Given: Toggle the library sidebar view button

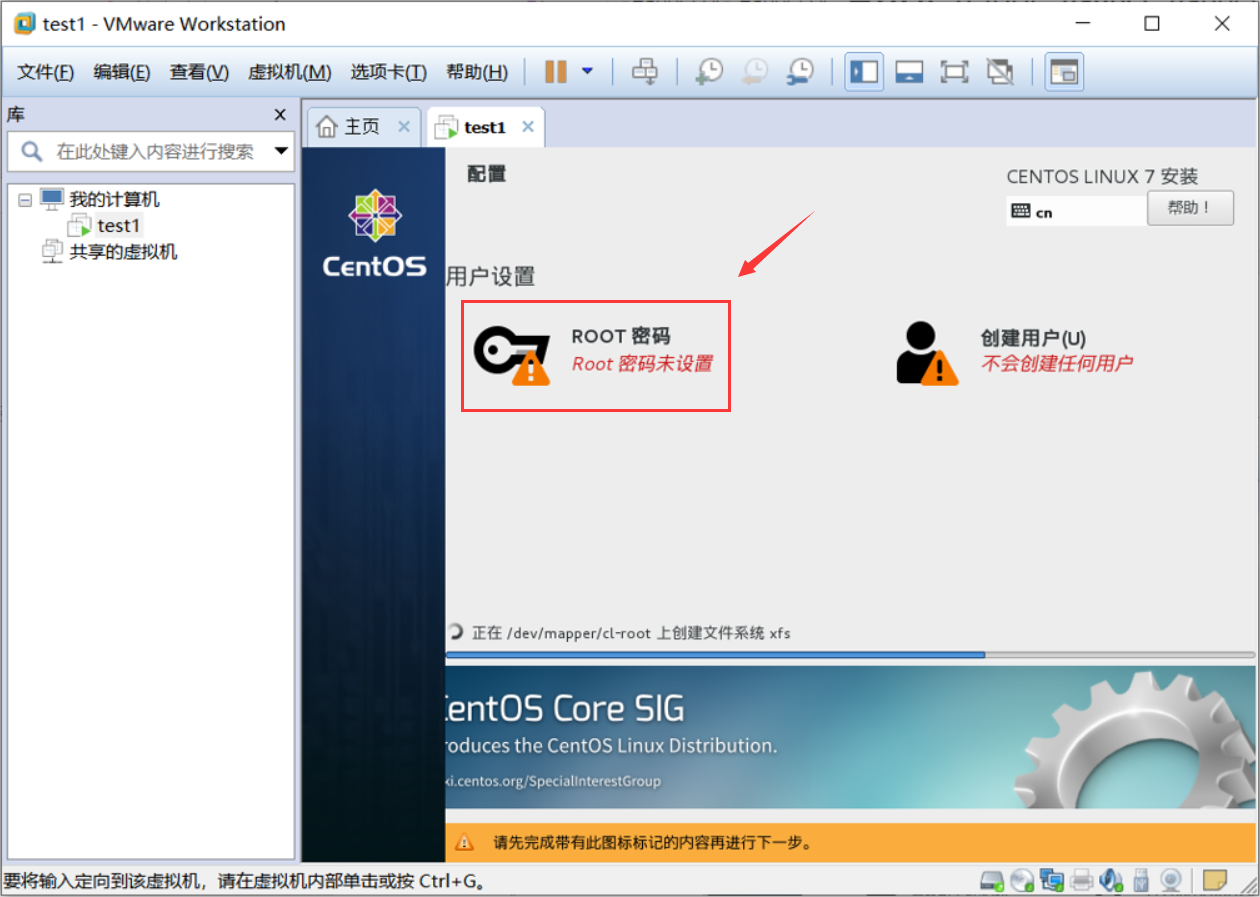Looking at the screenshot, I should (864, 72).
